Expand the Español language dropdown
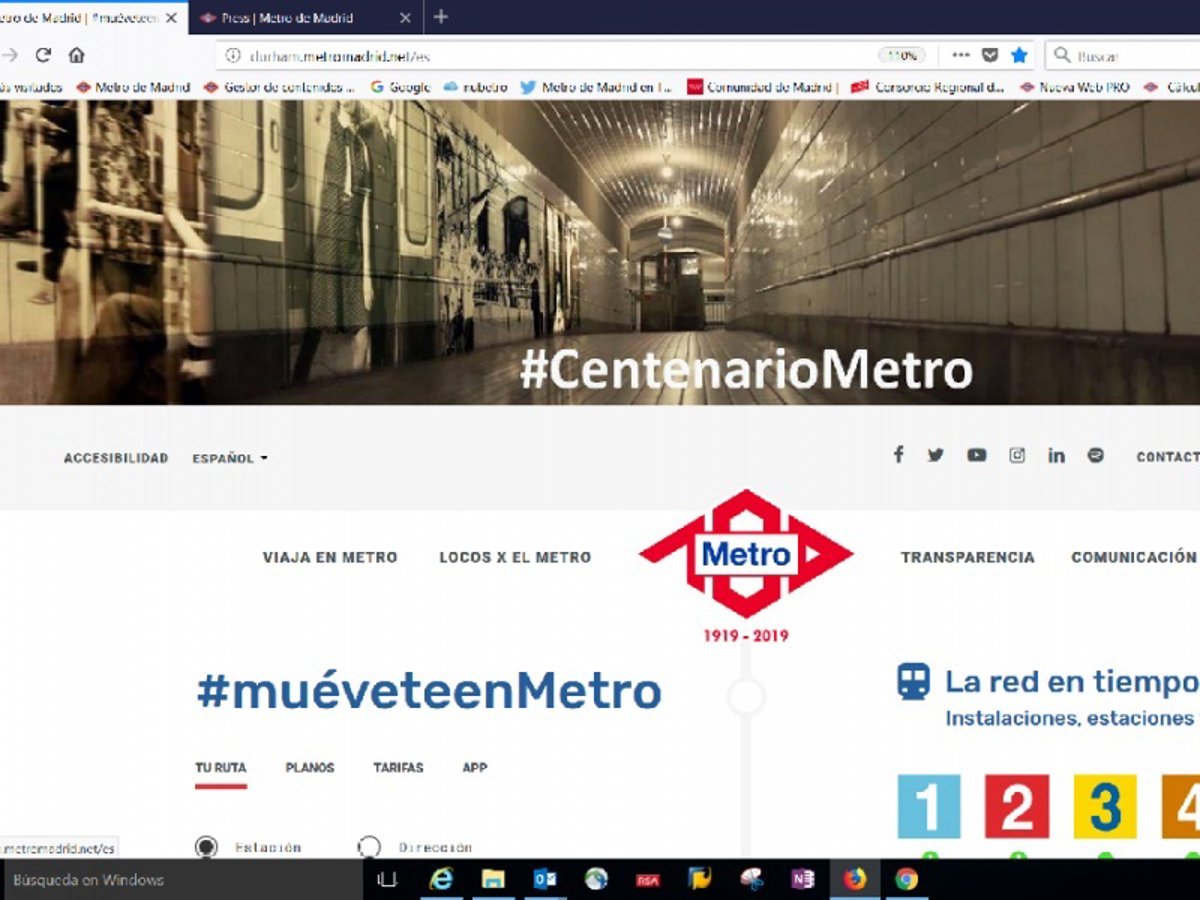This screenshot has height=900, width=1200. [x=230, y=458]
